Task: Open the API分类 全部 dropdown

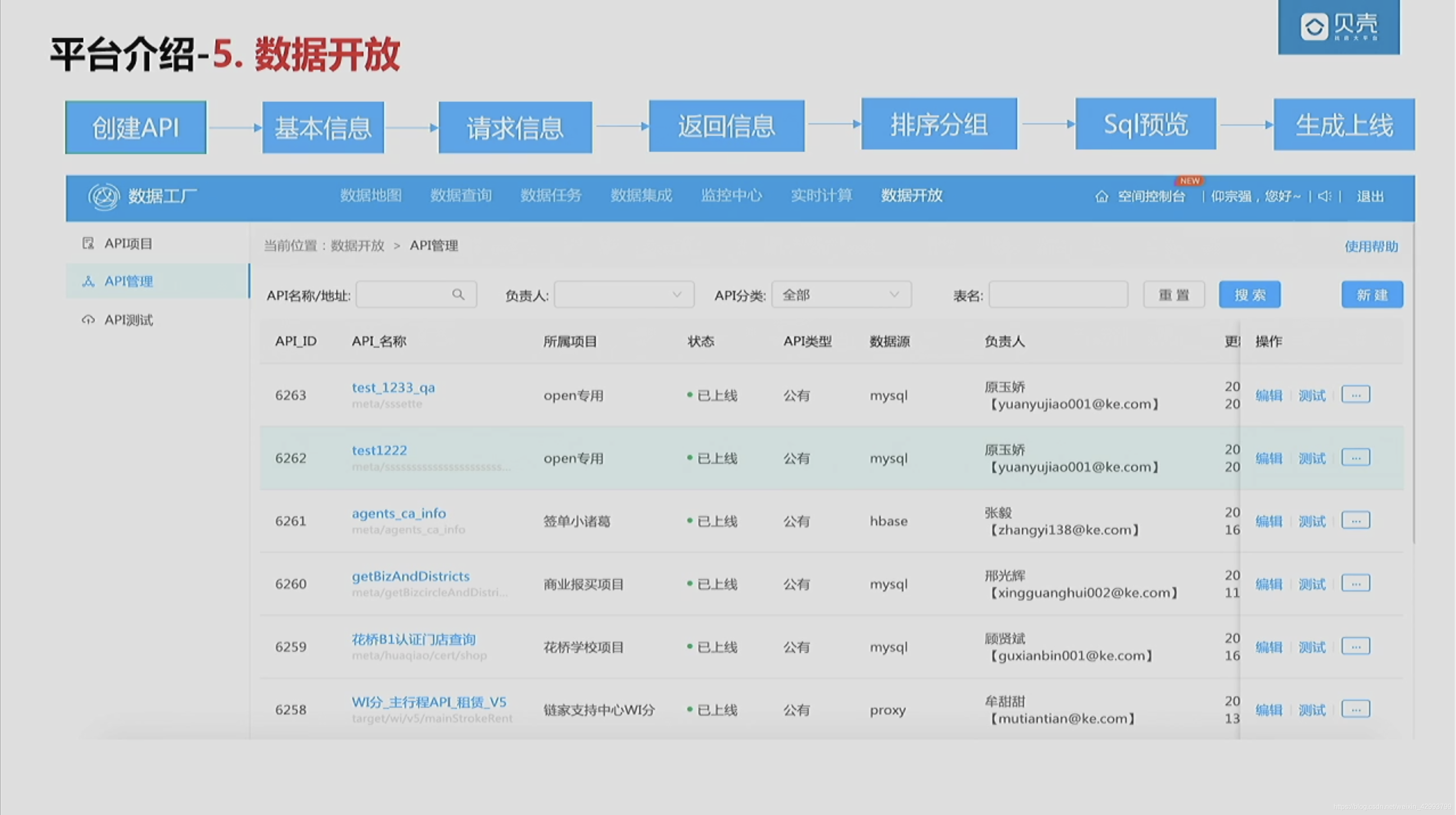Action: click(x=841, y=295)
